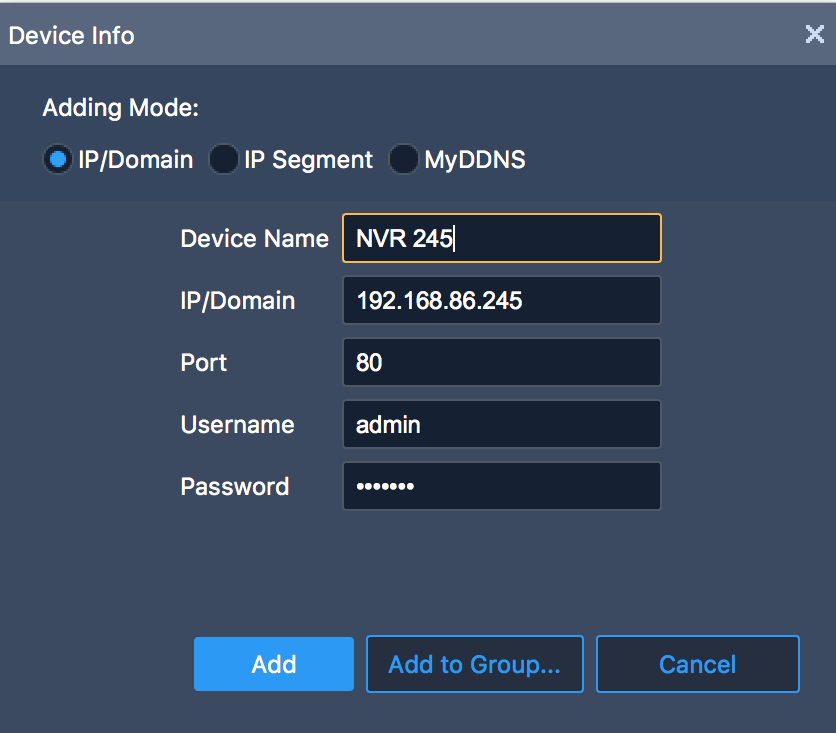Click the Username field label

[x=237, y=424]
